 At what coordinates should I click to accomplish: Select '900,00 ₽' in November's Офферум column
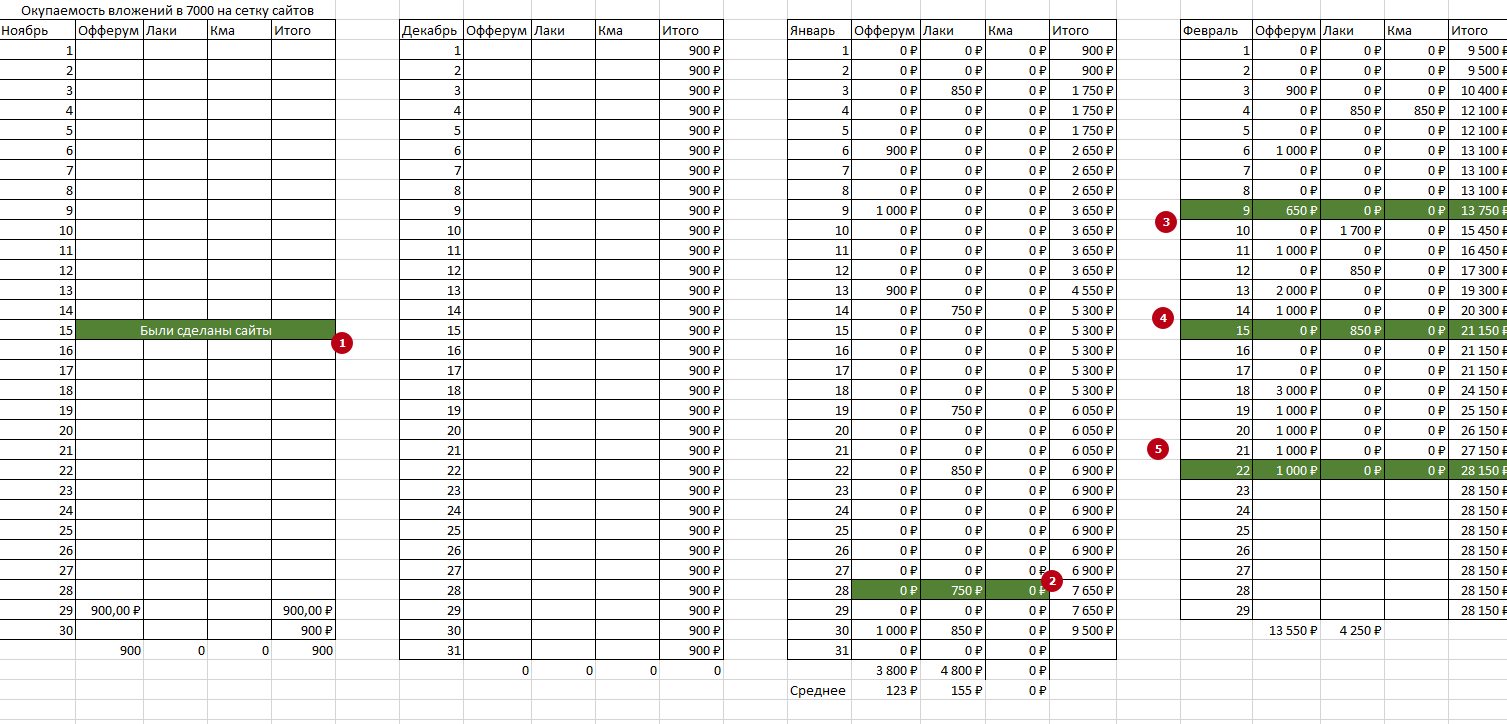(x=110, y=610)
